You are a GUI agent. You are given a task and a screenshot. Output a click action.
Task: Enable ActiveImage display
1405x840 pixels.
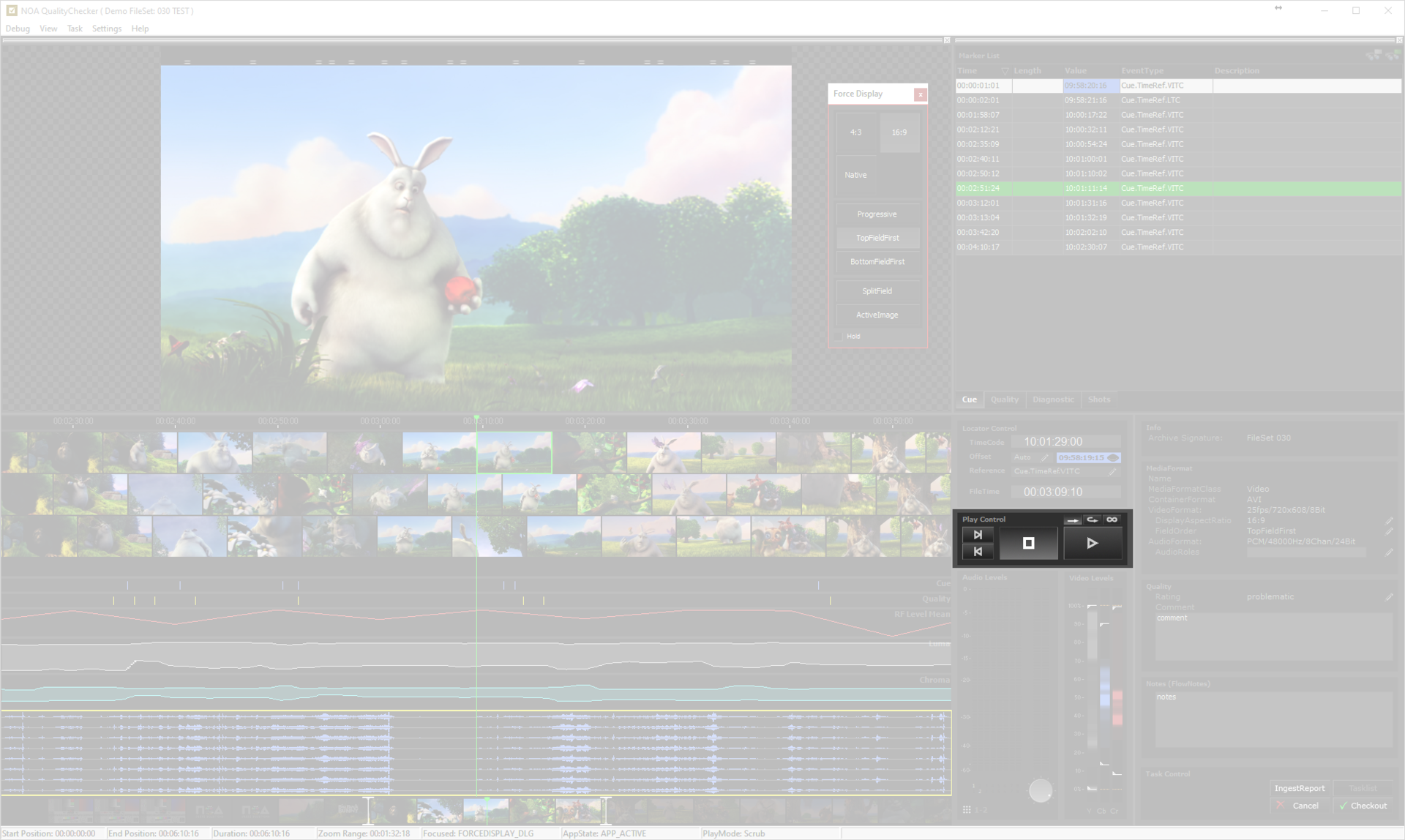coord(877,315)
